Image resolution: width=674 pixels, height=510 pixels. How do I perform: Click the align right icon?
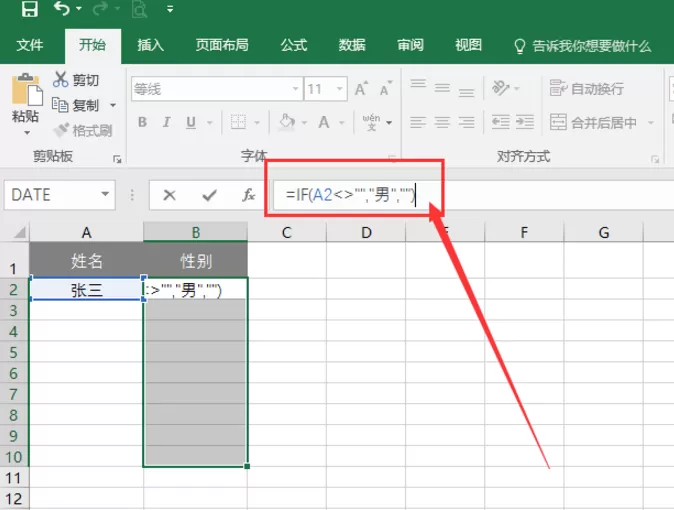tap(466, 123)
